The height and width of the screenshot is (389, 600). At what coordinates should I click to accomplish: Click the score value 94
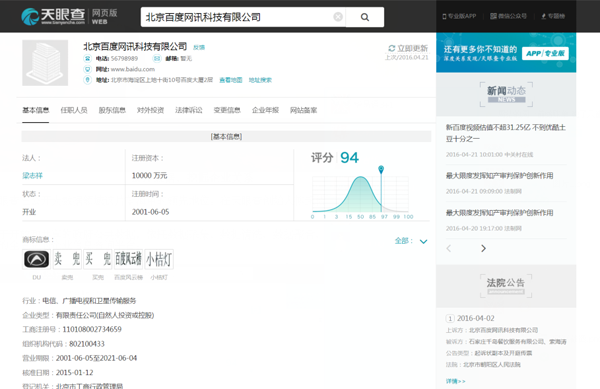point(349,158)
